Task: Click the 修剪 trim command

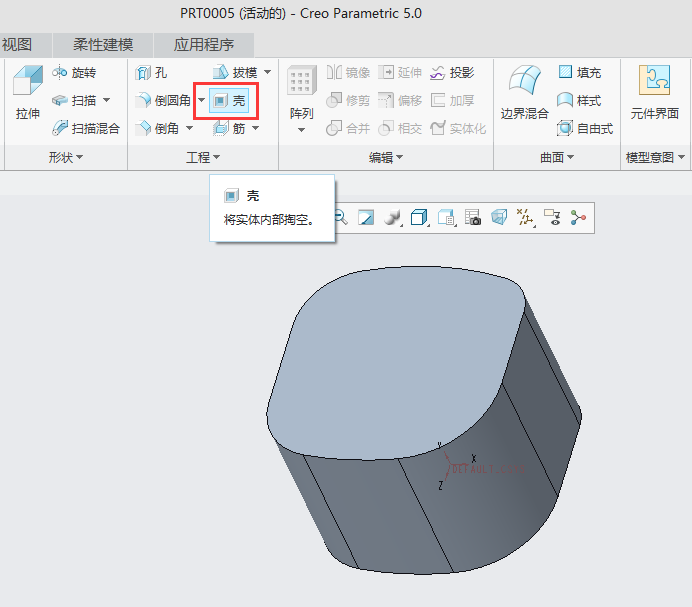Action: coord(348,101)
